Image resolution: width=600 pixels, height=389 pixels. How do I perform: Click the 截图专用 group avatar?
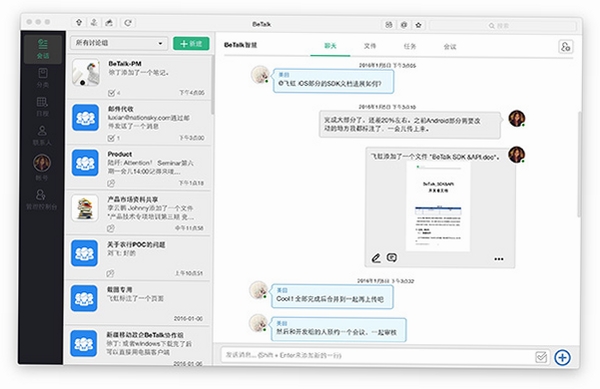85,298
